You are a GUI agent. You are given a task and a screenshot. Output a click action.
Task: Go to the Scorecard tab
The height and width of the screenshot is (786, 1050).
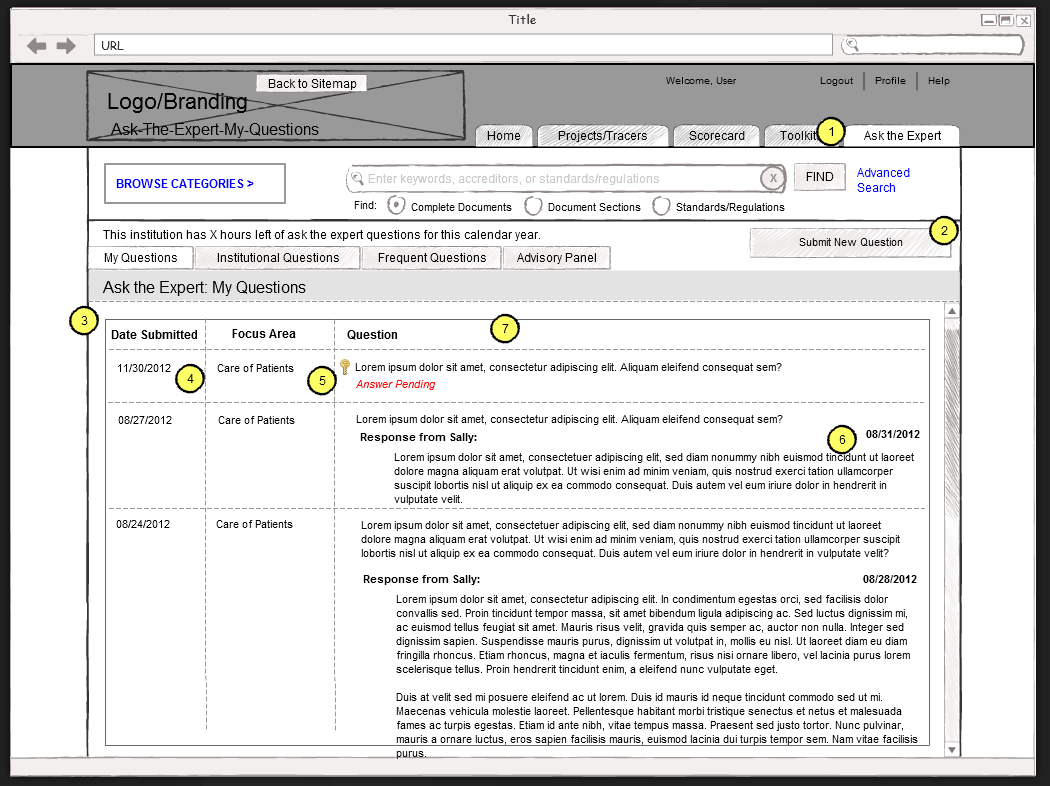(717, 136)
